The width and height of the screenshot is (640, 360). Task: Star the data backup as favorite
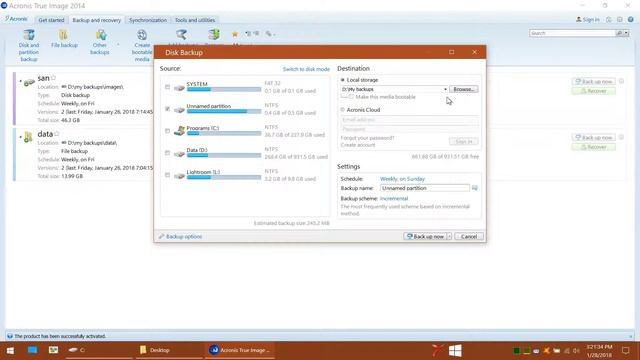pos(57,133)
